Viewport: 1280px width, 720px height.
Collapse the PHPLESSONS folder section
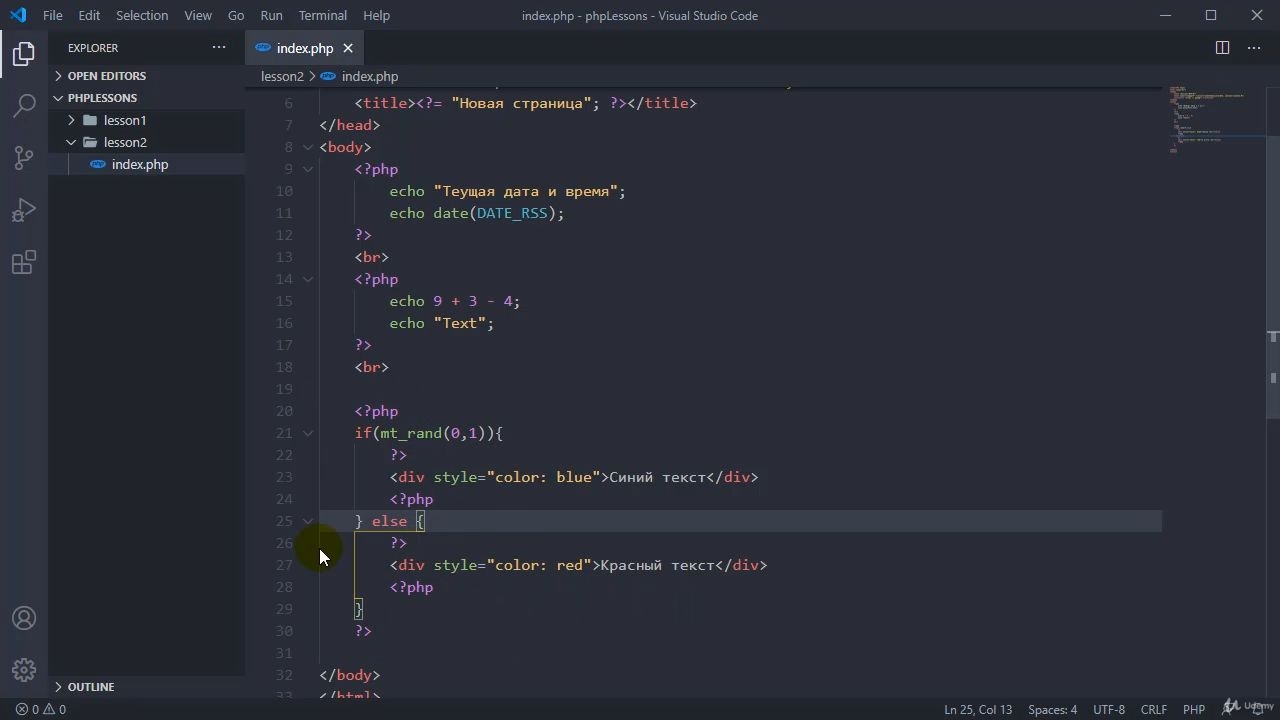pos(146,98)
